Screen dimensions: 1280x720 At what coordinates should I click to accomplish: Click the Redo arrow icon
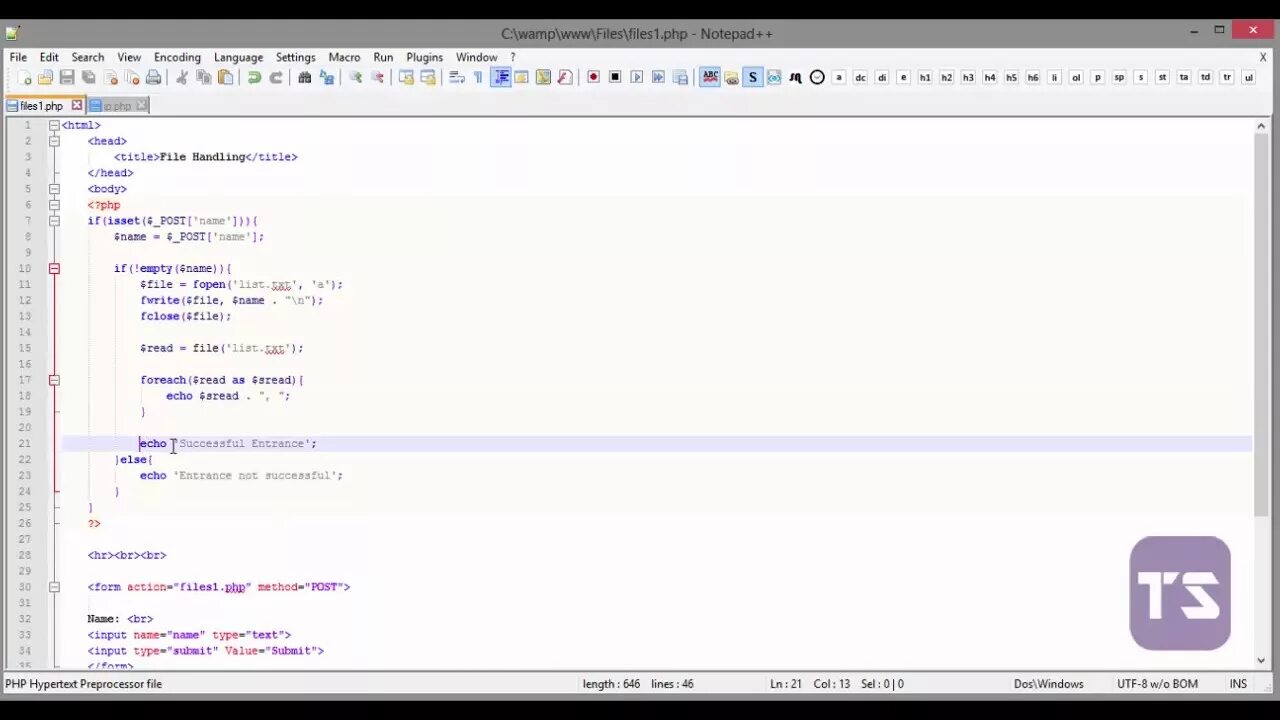click(x=276, y=77)
